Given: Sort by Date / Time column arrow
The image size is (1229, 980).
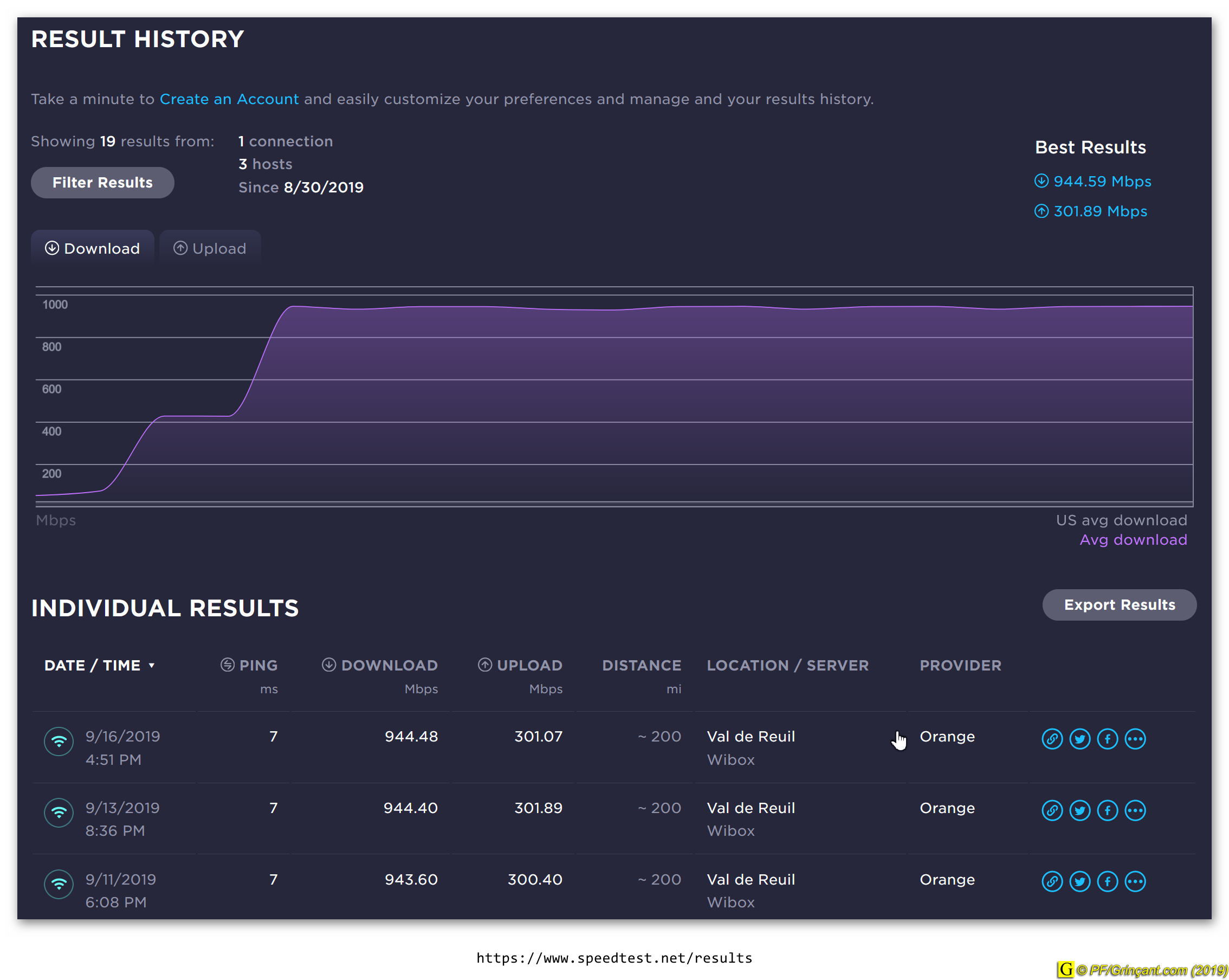Looking at the screenshot, I should (x=152, y=665).
